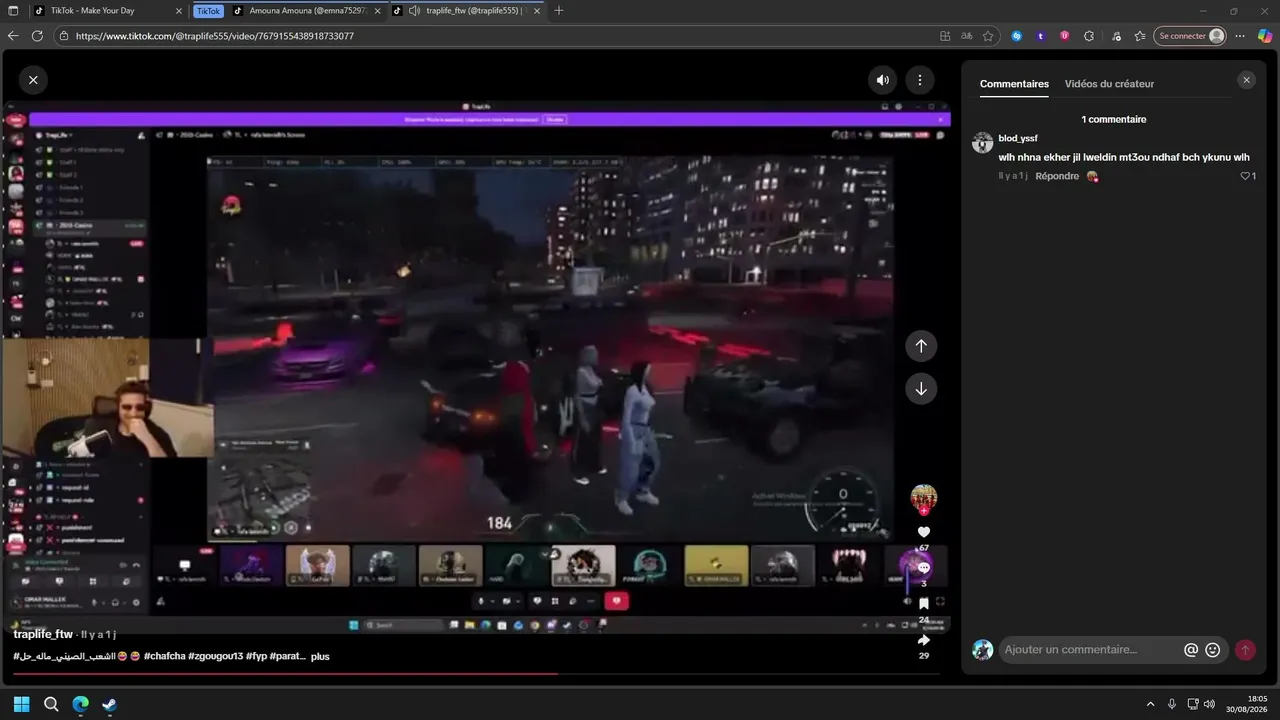Close the Amouna Amouna tab
Image resolution: width=1280 pixels, height=720 pixels.
(x=377, y=11)
